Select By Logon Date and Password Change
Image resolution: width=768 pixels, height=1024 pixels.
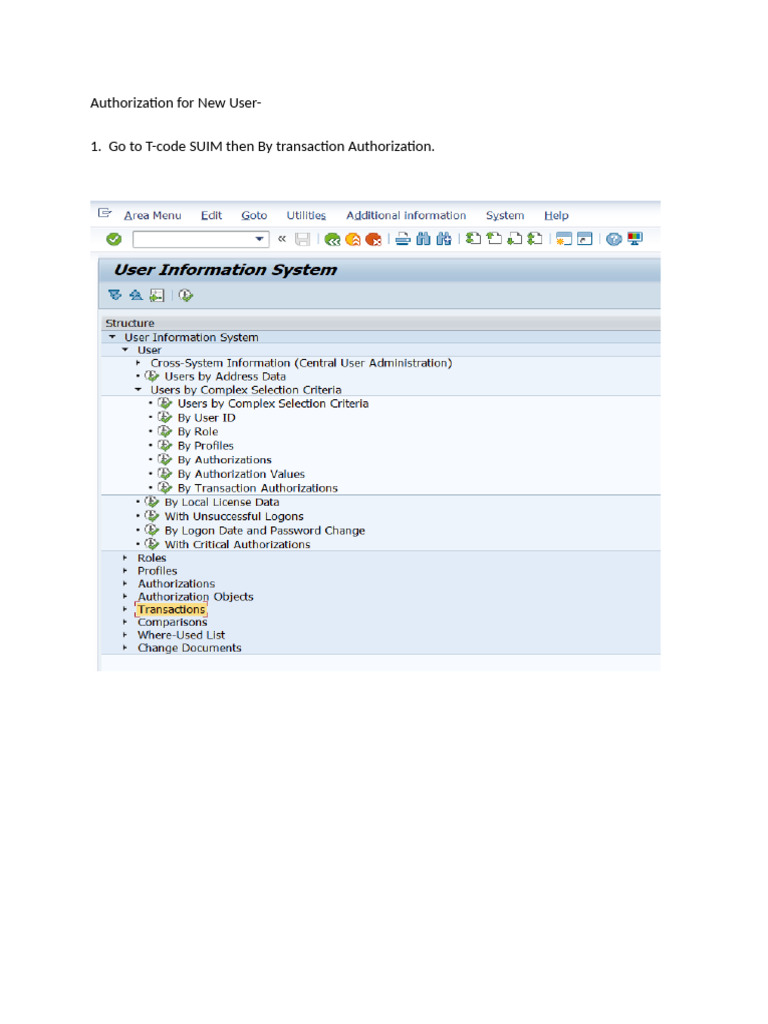[x=264, y=530]
